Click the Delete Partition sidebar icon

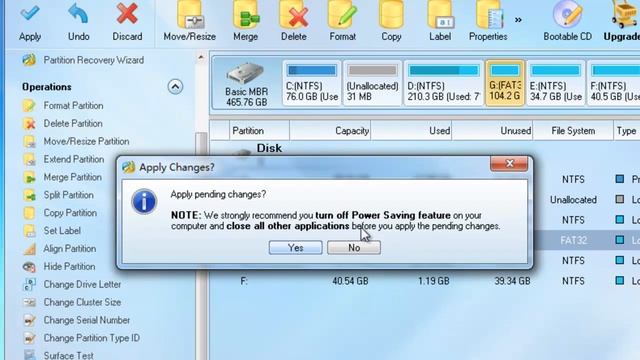[x=29, y=124]
